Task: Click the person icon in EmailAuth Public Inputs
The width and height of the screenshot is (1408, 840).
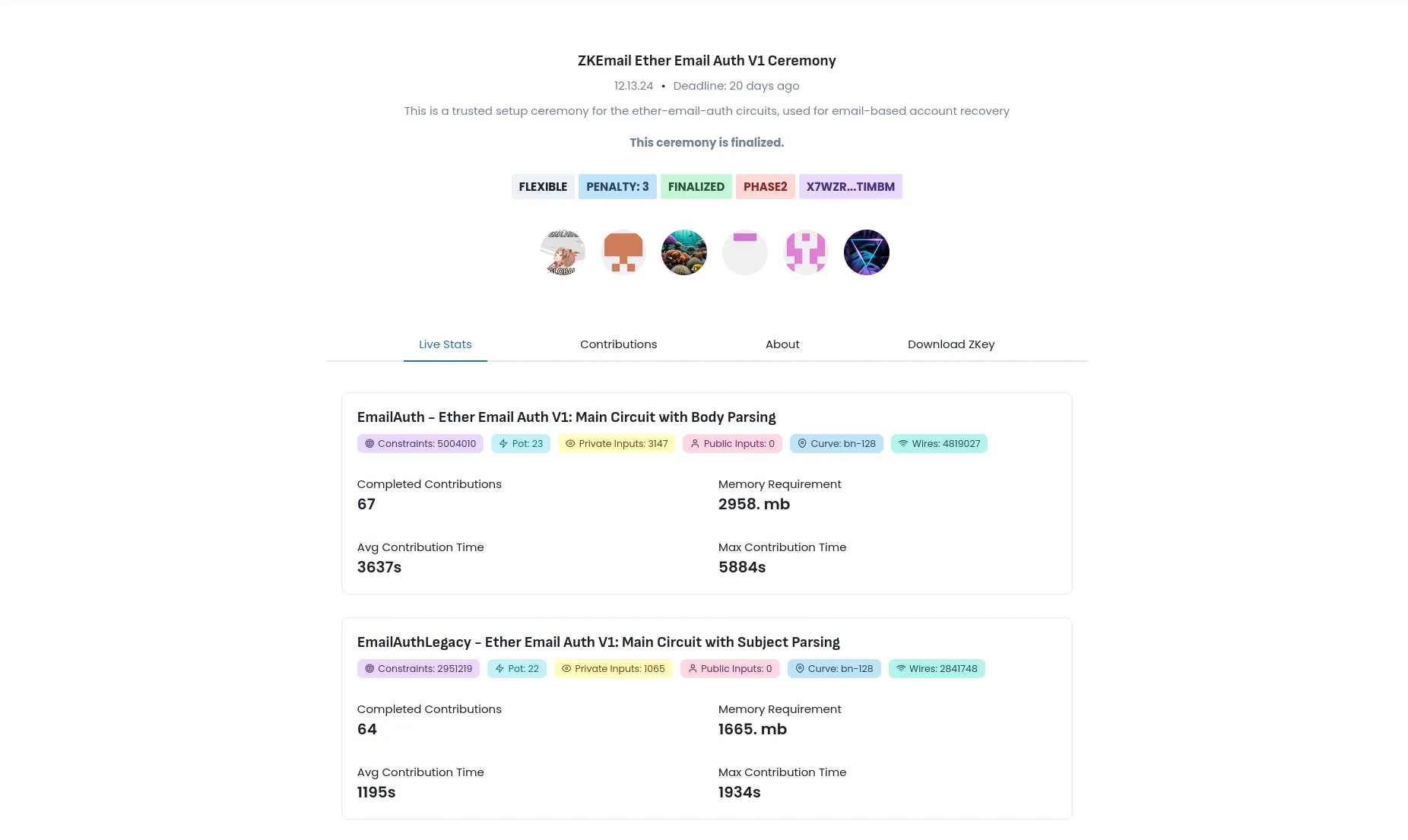Action: pos(695,444)
